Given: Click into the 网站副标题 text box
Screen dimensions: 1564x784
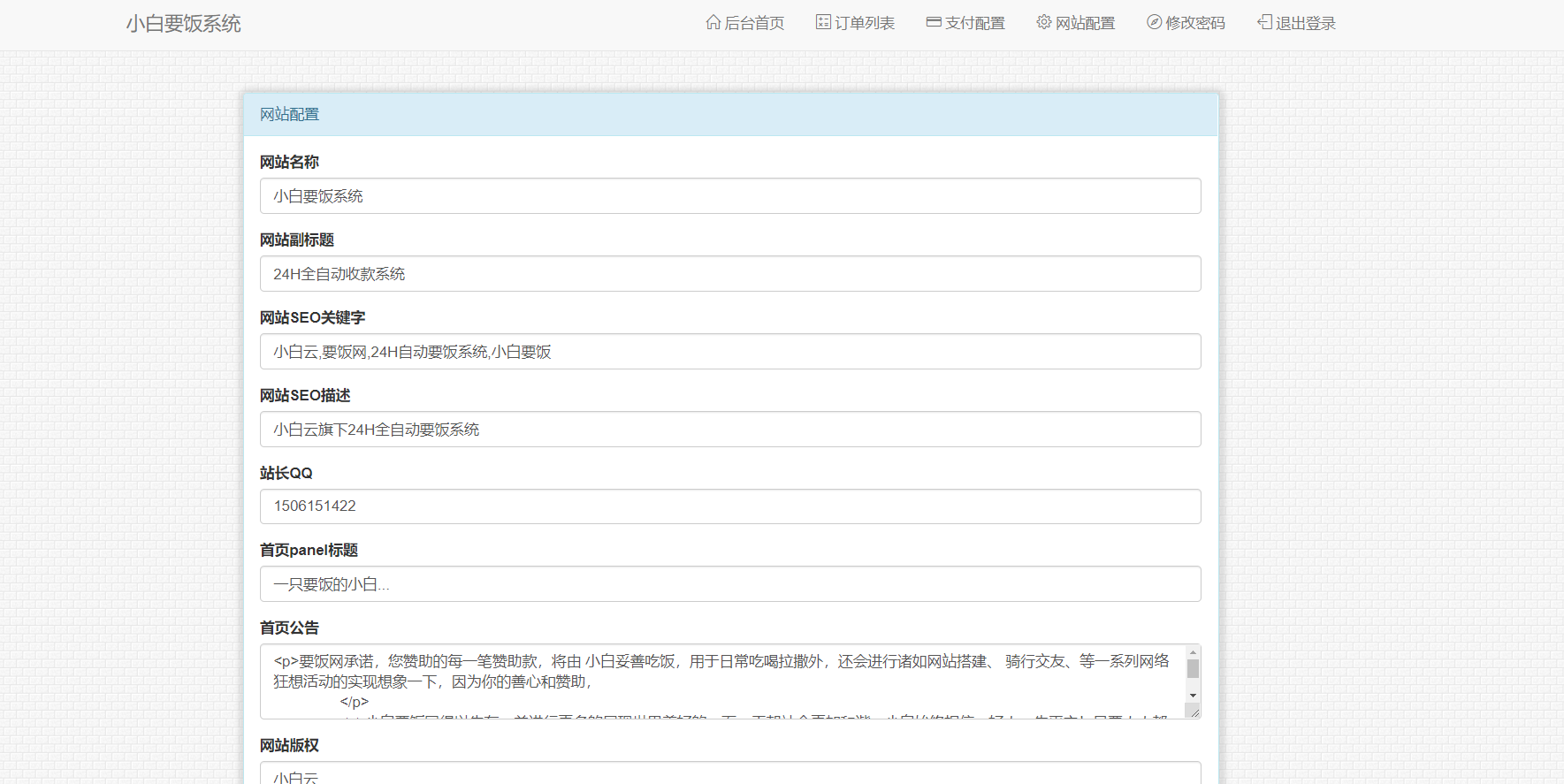Looking at the screenshot, I should point(729,274).
